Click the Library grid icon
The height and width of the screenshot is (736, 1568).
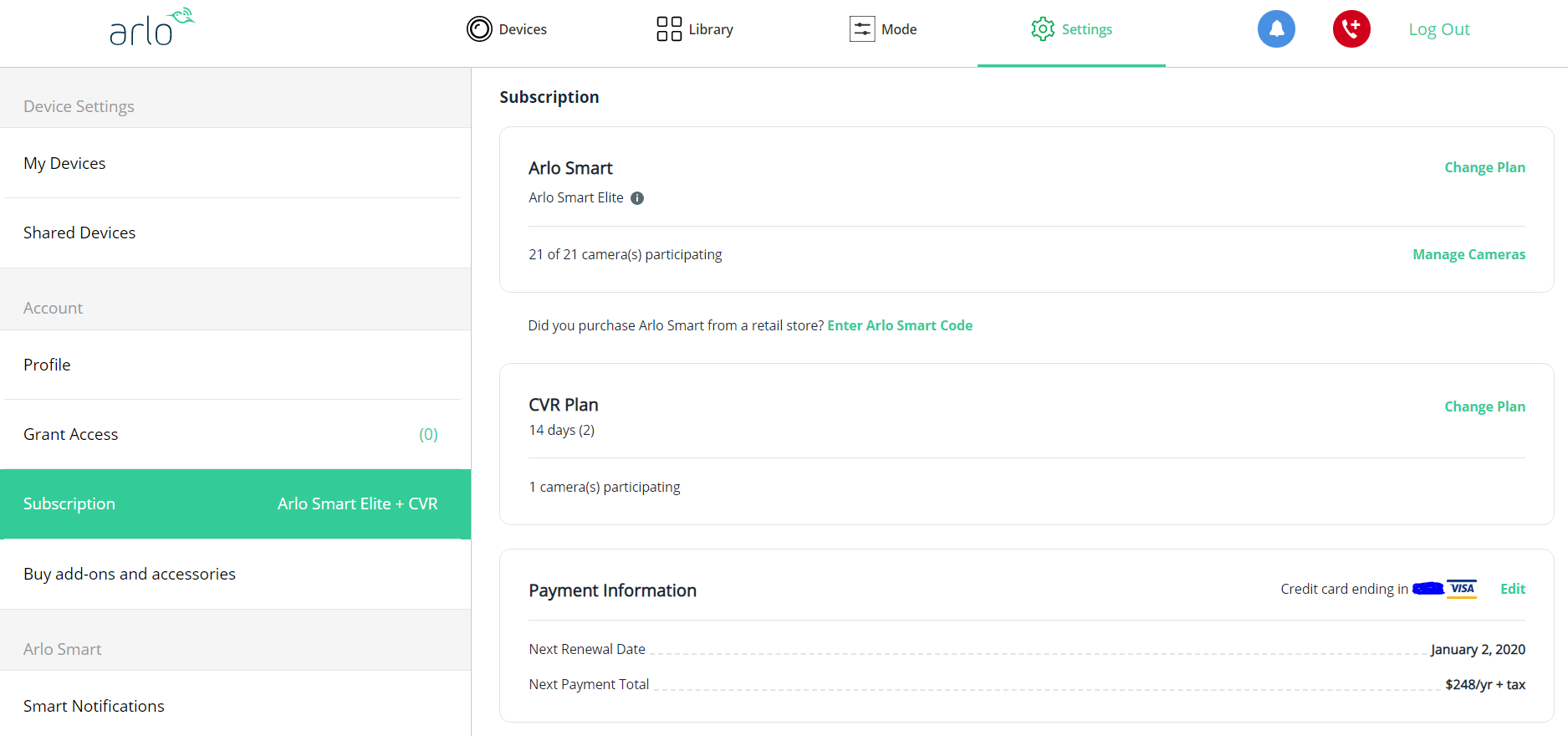[669, 29]
